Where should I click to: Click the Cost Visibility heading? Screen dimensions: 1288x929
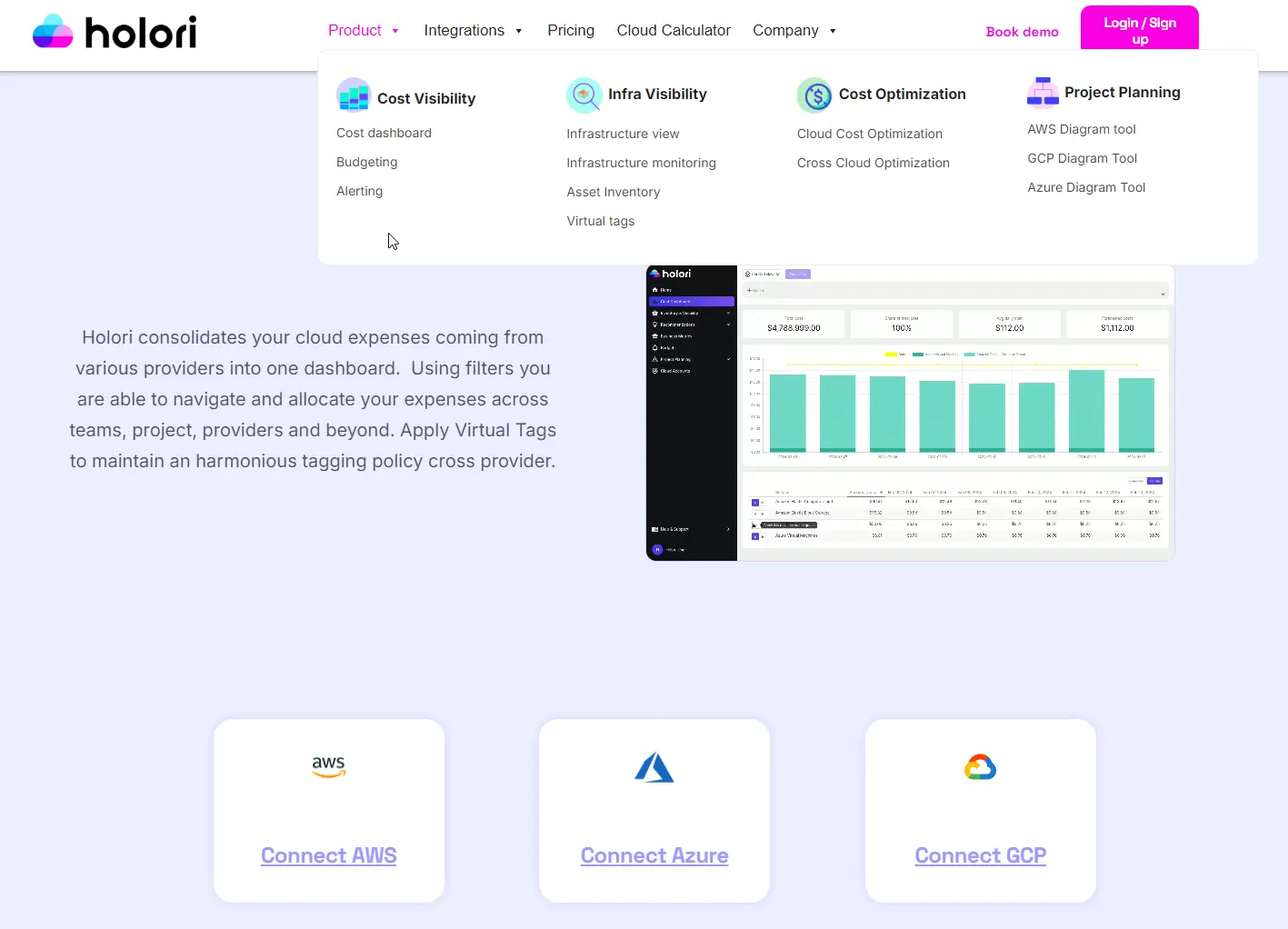426,98
